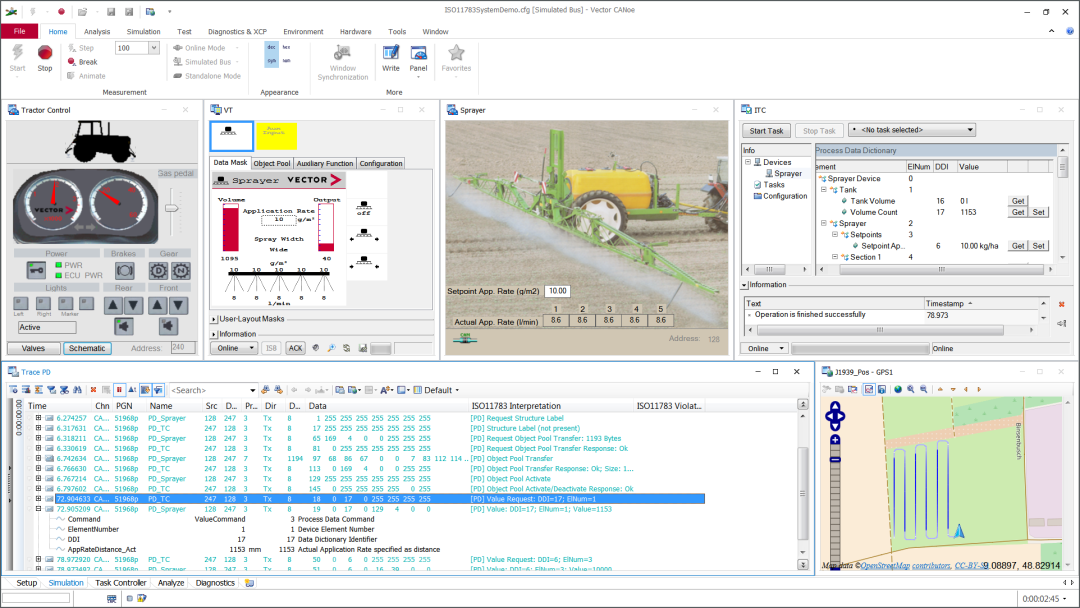This screenshot has height=608, width=1080.
Task: Open the Panel icon in ribbon
Action: [418, 54]
